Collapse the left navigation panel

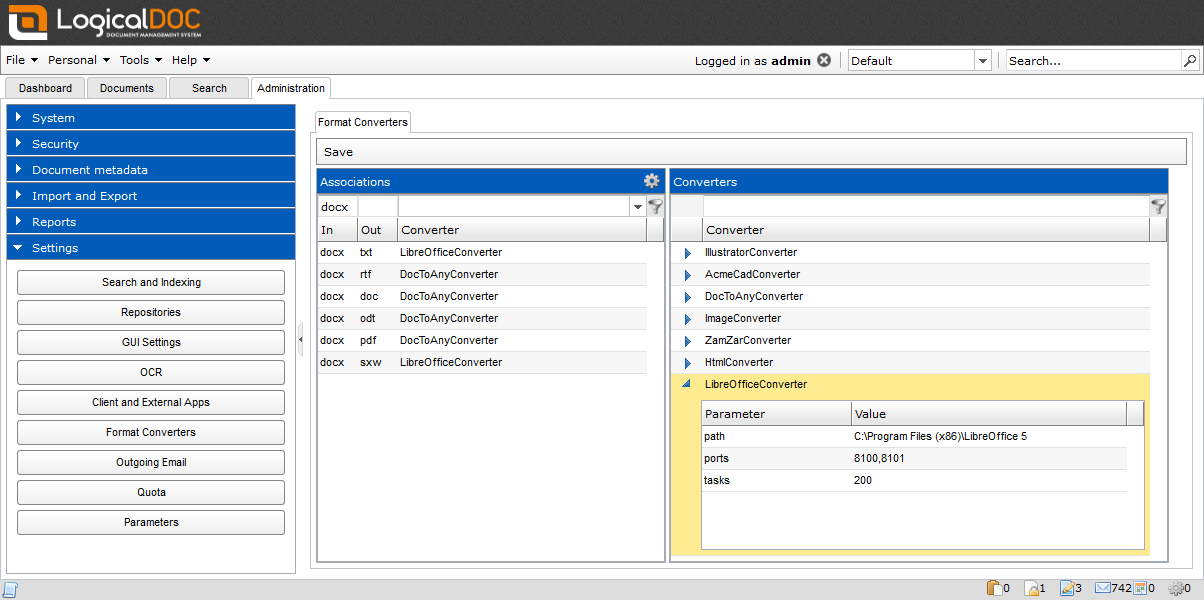(300, 340)
